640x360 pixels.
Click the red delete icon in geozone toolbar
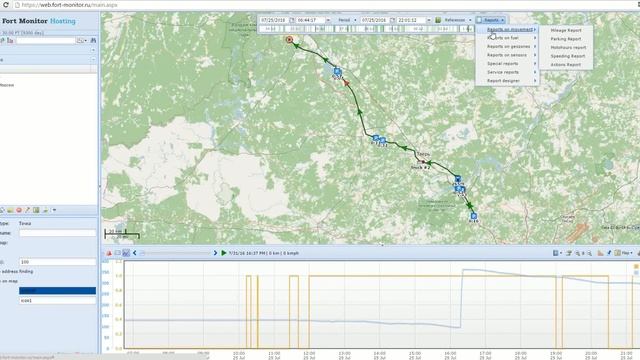pyautogui.click(x=19, y=210)
